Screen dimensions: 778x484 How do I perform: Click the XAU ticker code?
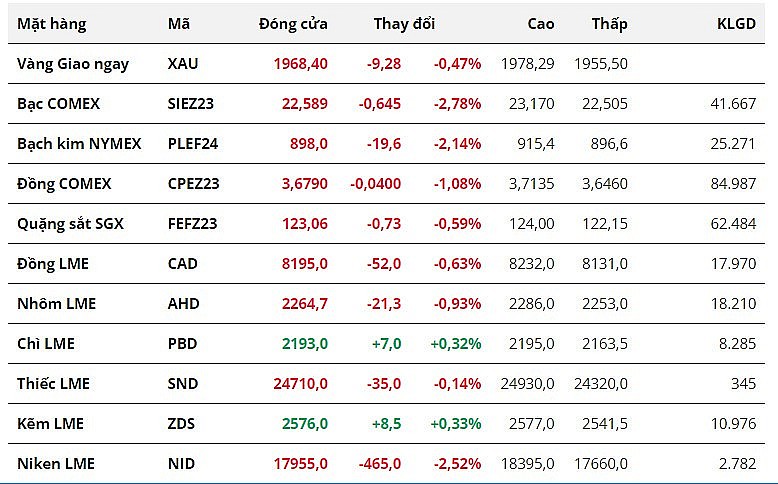(183, 64)
